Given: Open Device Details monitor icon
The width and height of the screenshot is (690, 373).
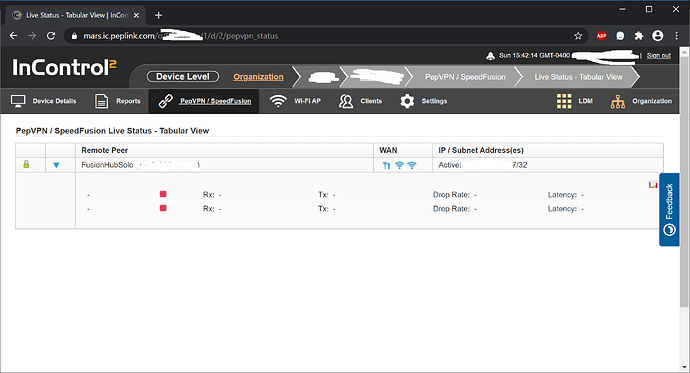Looking at the screenshot, I should click(18, 101).
